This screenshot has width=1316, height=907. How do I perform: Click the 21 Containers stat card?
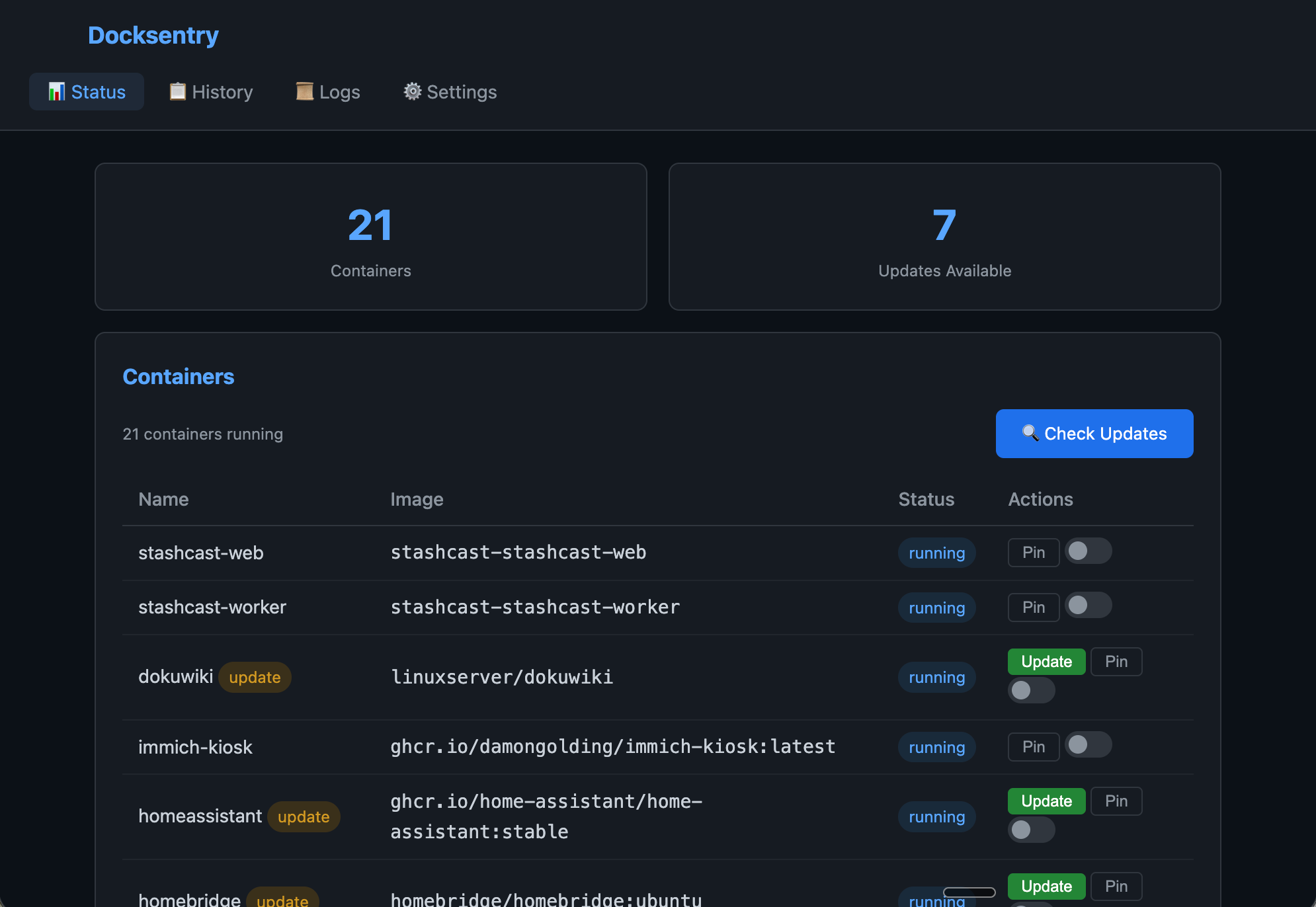pyautogui.click(x=371, y=237)
